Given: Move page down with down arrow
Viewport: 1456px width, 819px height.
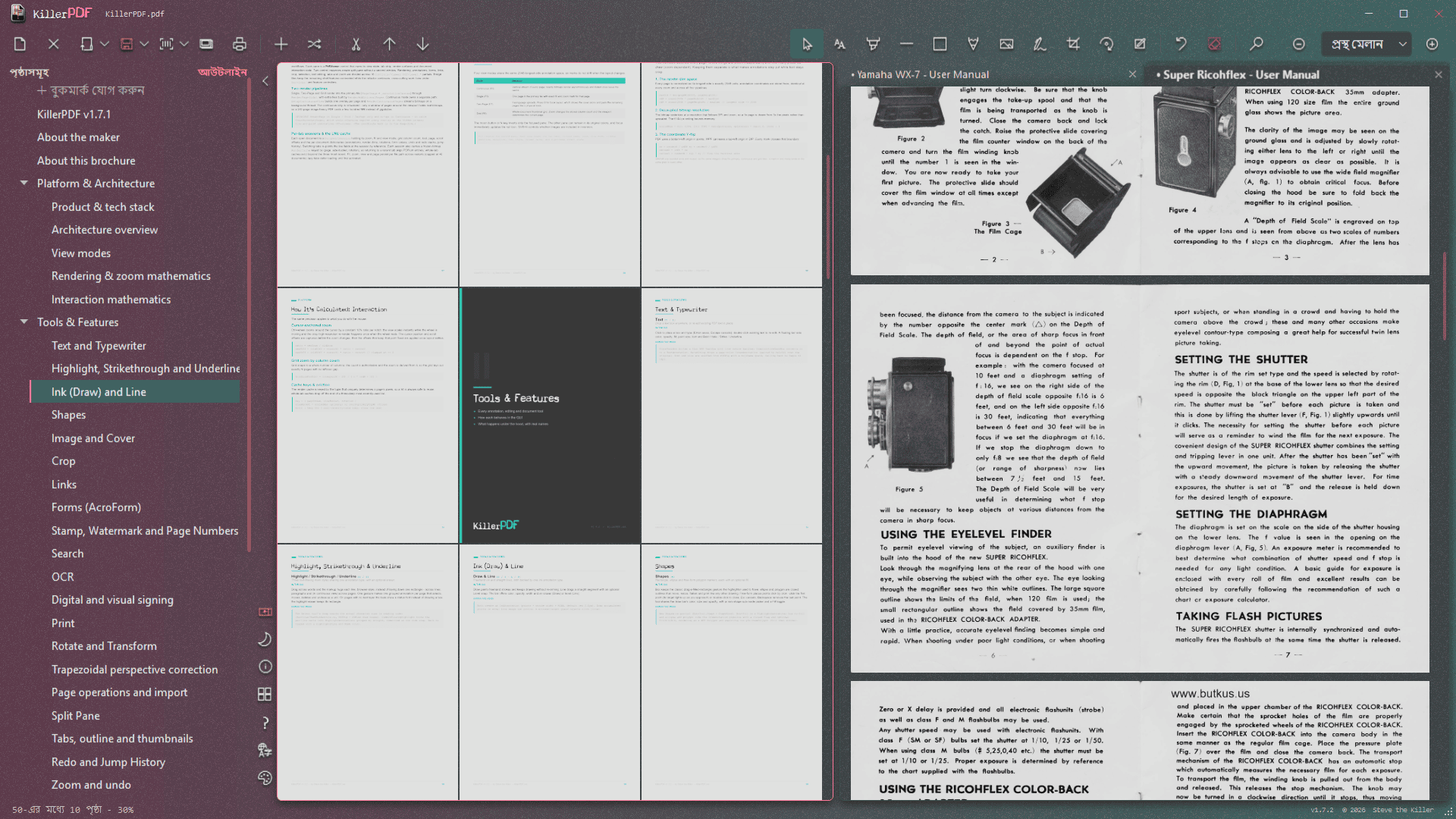Looking at the screenshot, I should tap(423, 44).
